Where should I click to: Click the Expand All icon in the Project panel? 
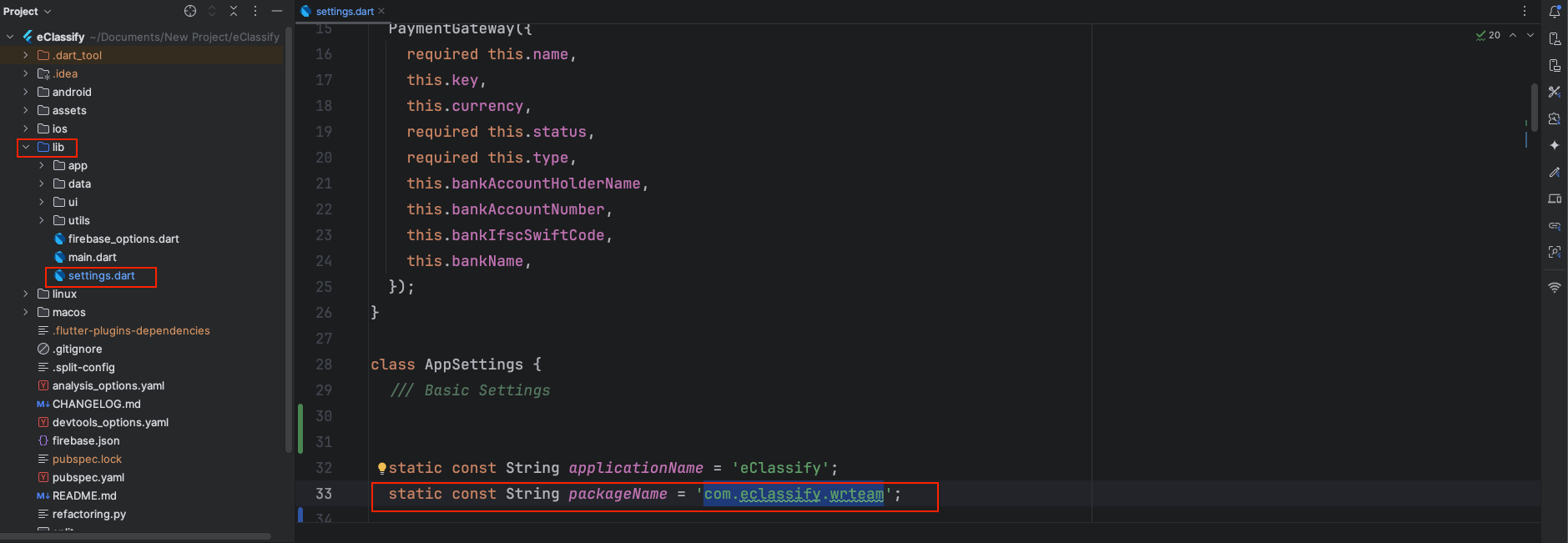click(x=212, y=11)
